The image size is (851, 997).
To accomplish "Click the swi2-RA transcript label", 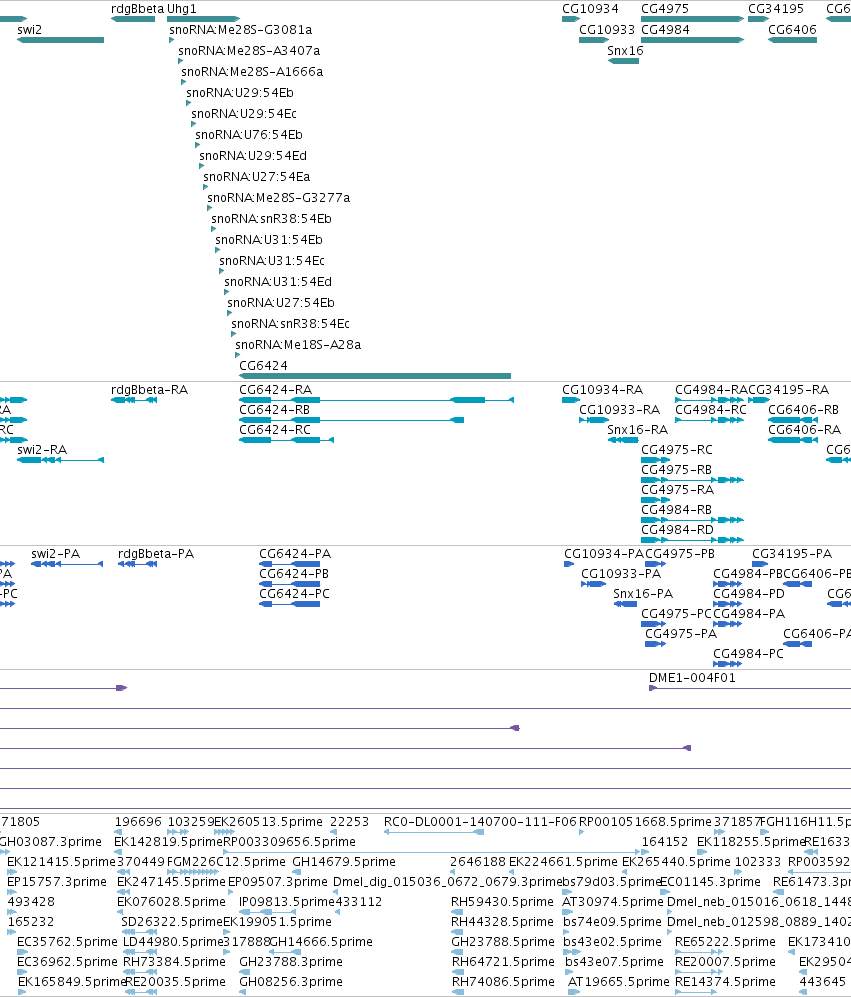I will (42, 450).
